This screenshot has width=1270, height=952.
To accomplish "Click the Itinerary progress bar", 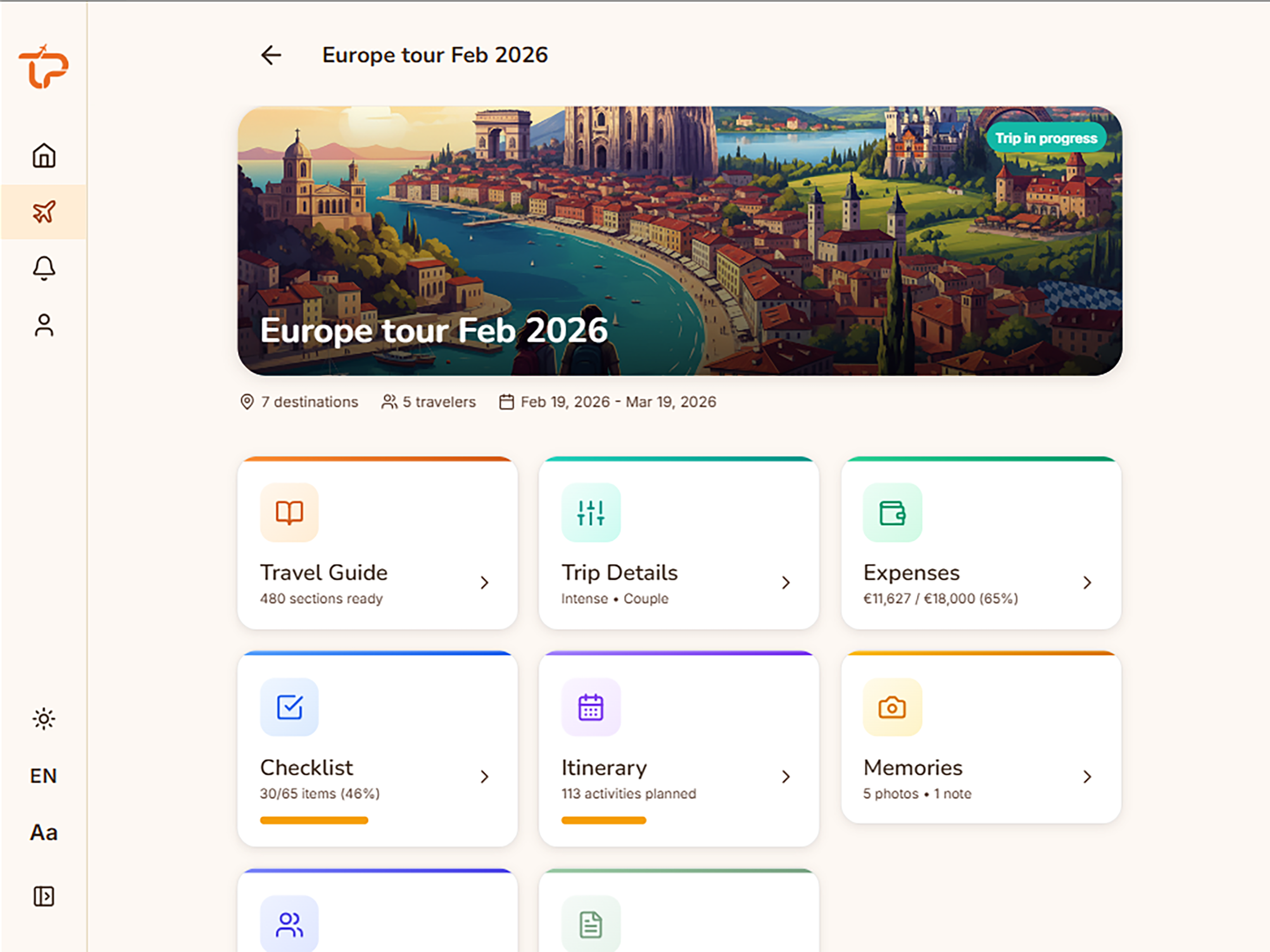I will coord(603,820).
